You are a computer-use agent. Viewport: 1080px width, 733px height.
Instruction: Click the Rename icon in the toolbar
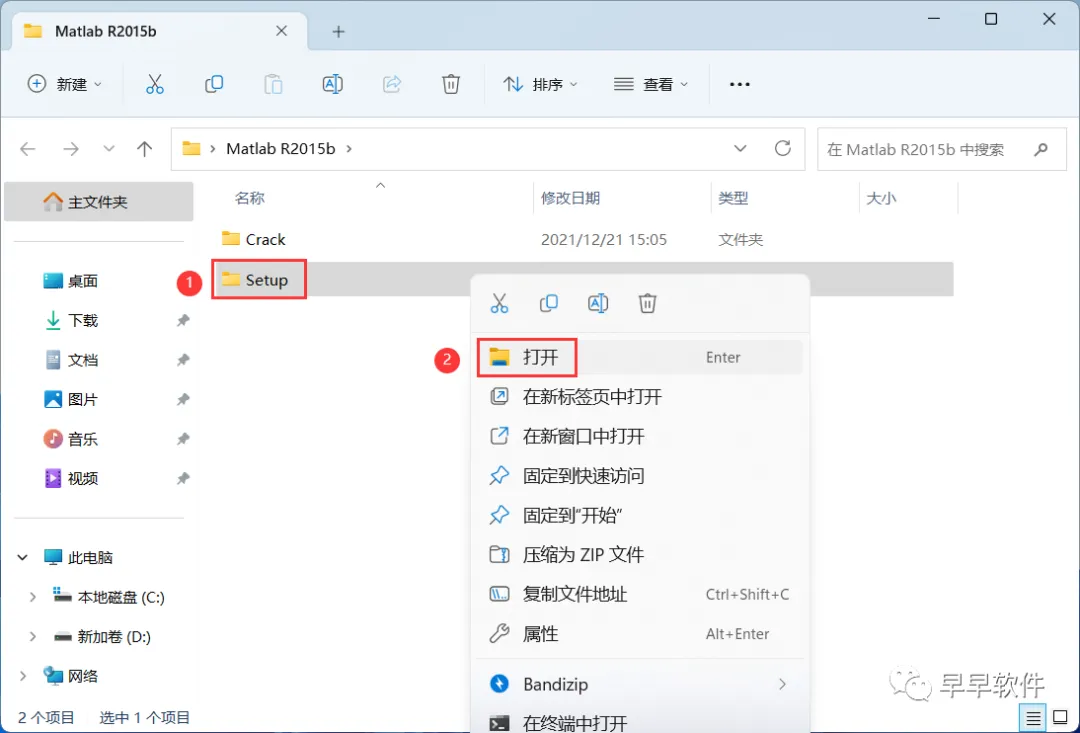(333, 84)
